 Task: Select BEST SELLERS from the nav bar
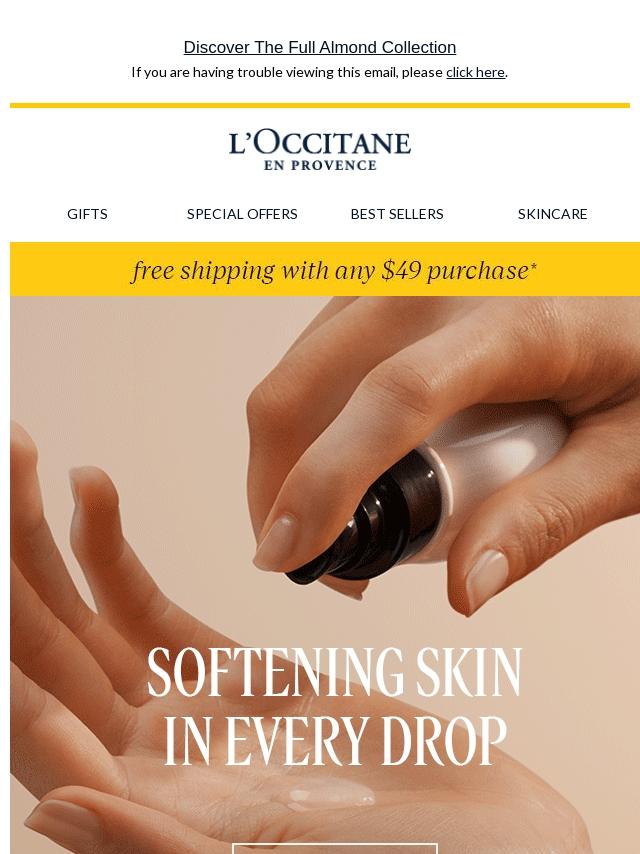(x=397, y=214)
